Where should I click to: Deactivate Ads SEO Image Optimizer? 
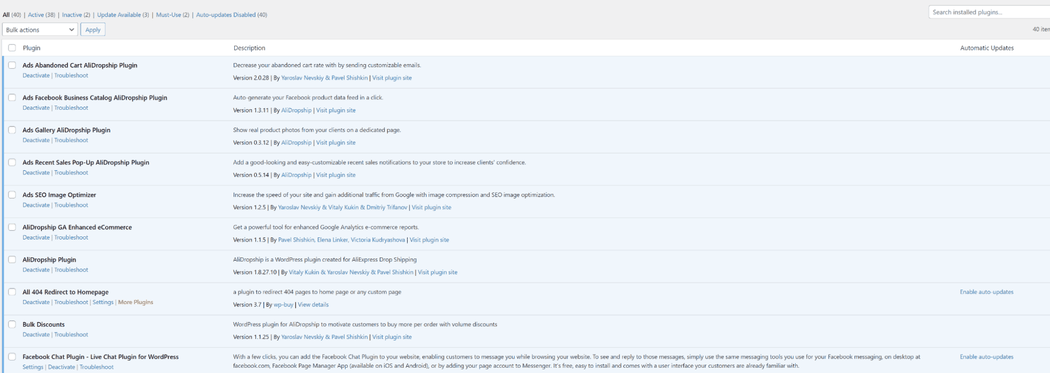tap(36, 205)
